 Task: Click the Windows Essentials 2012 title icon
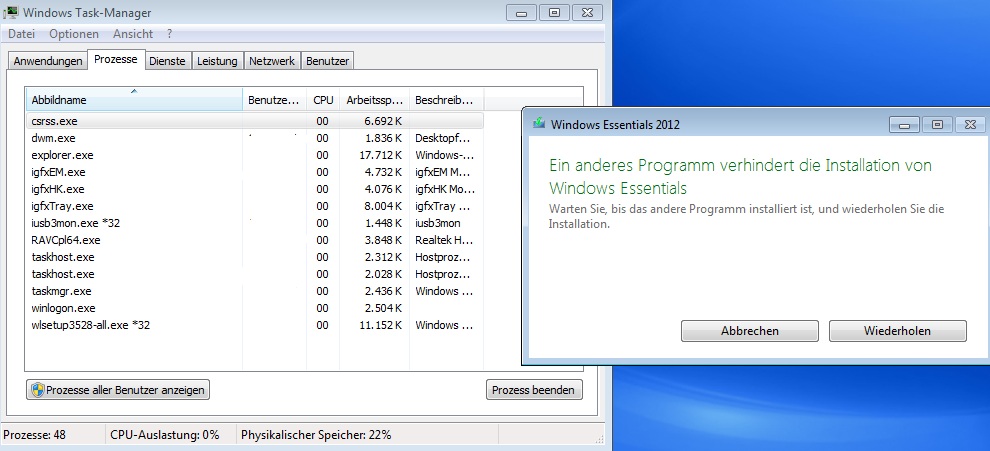pyautogui.click(x=539, y=124)
